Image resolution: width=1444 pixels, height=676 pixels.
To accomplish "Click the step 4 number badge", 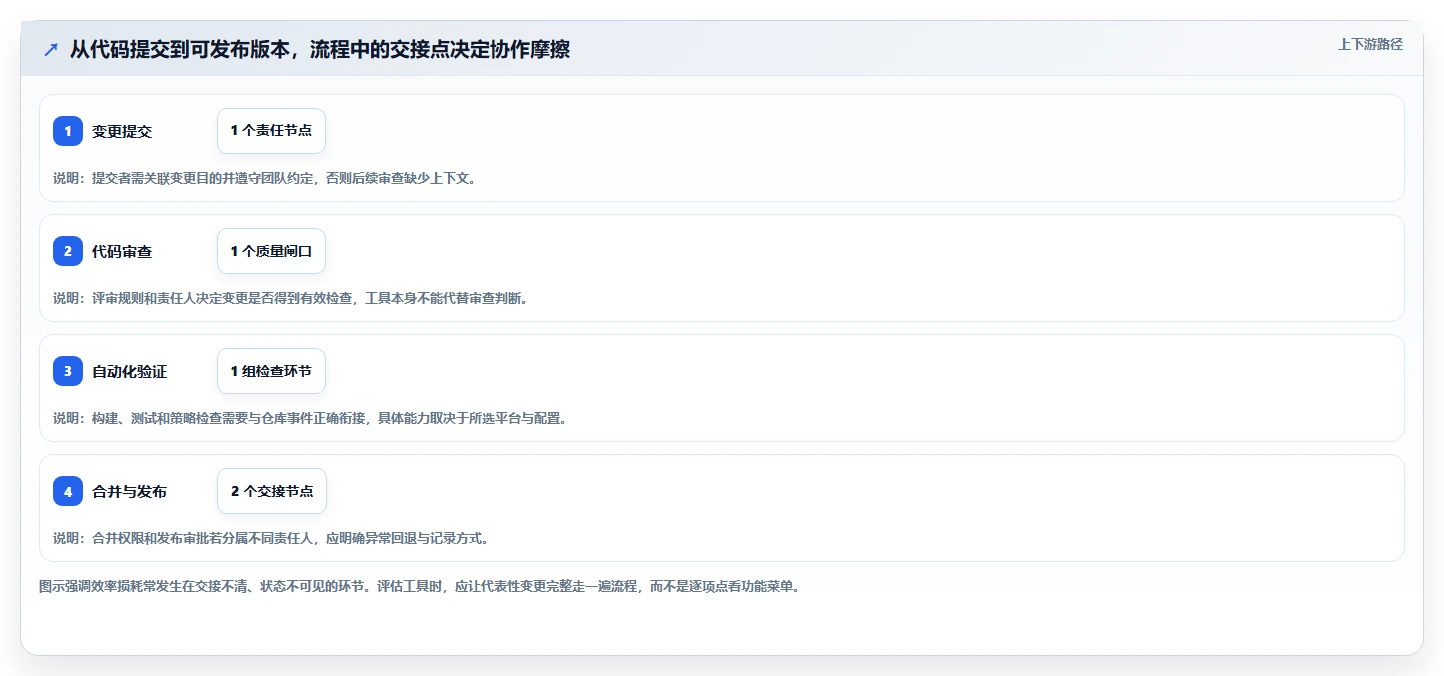I will tap(68, 491).
